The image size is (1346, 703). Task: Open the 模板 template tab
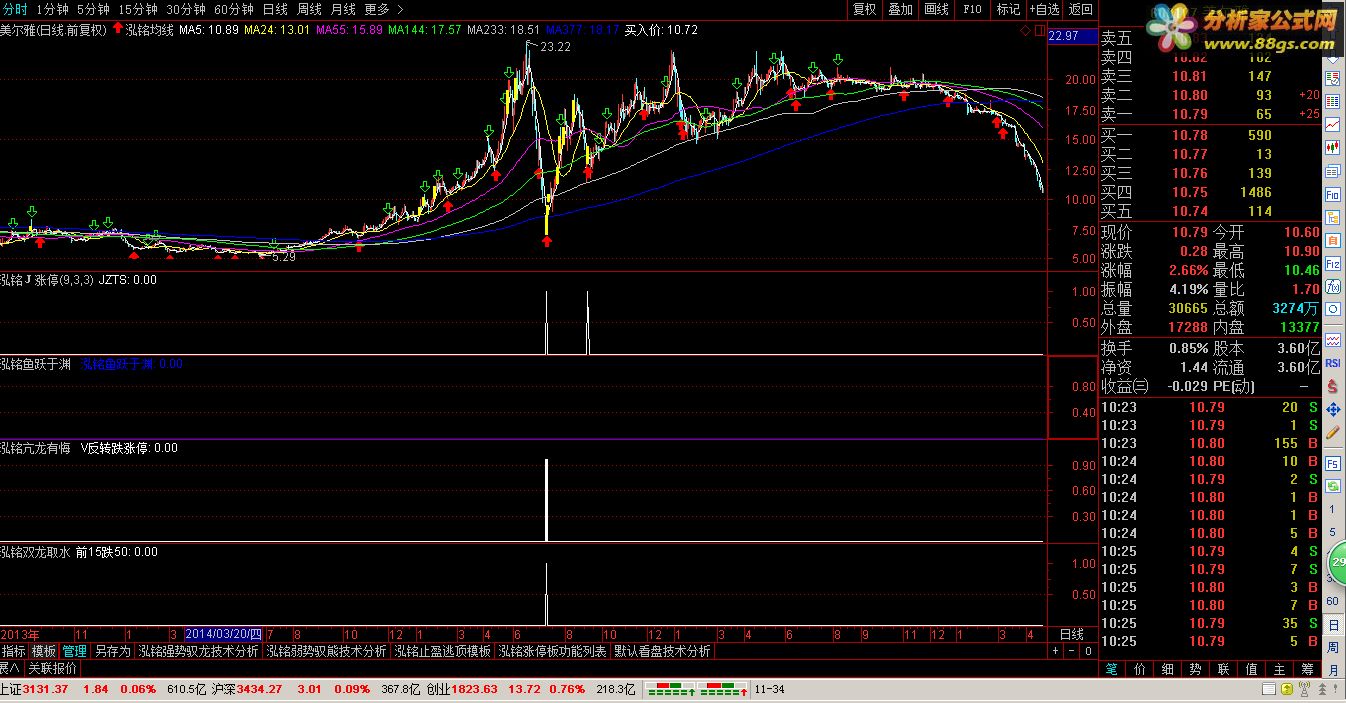pyautogui.click(x=44, y=651)
